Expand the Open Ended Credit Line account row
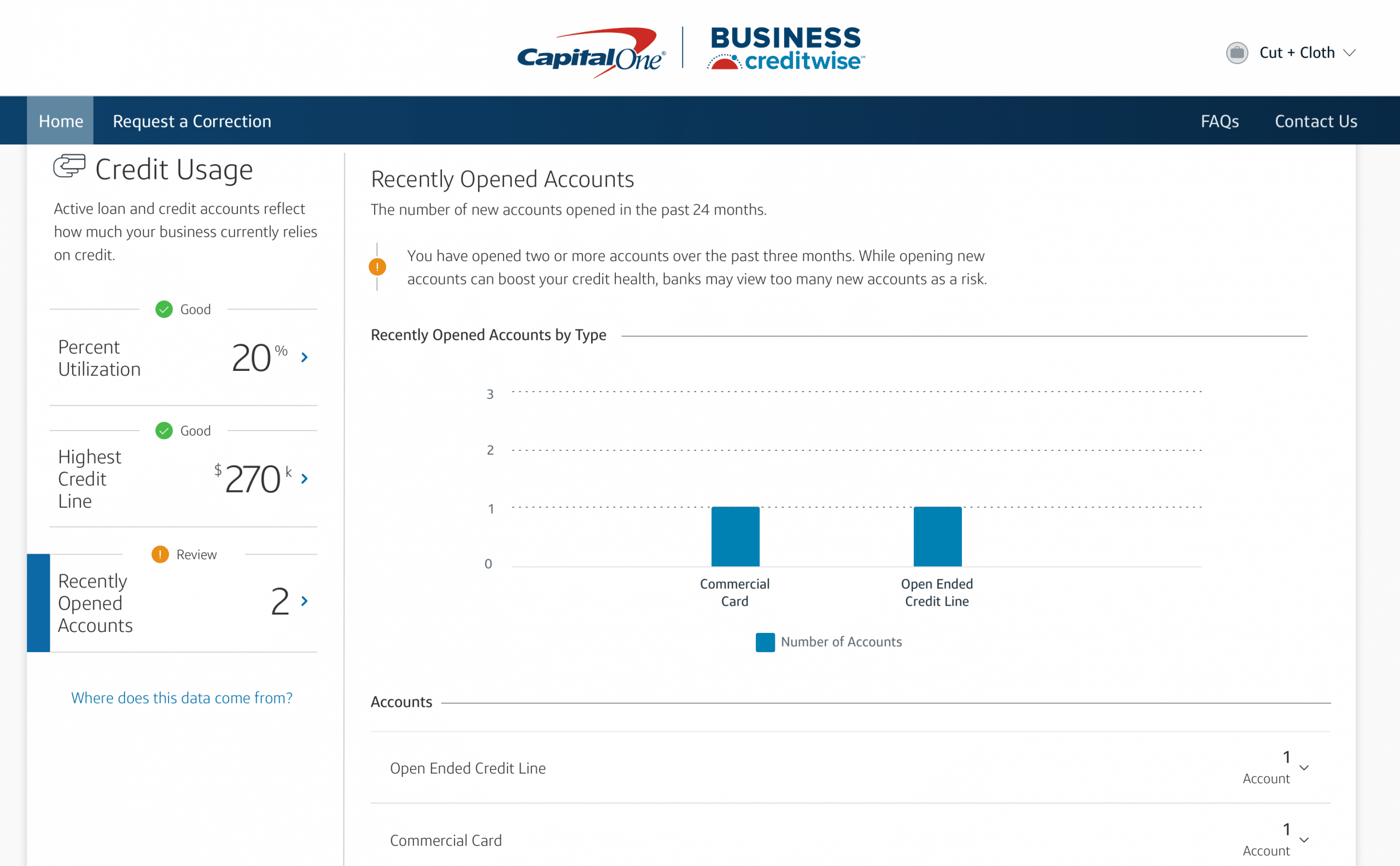1400x866 pixels. [1304, 768]
